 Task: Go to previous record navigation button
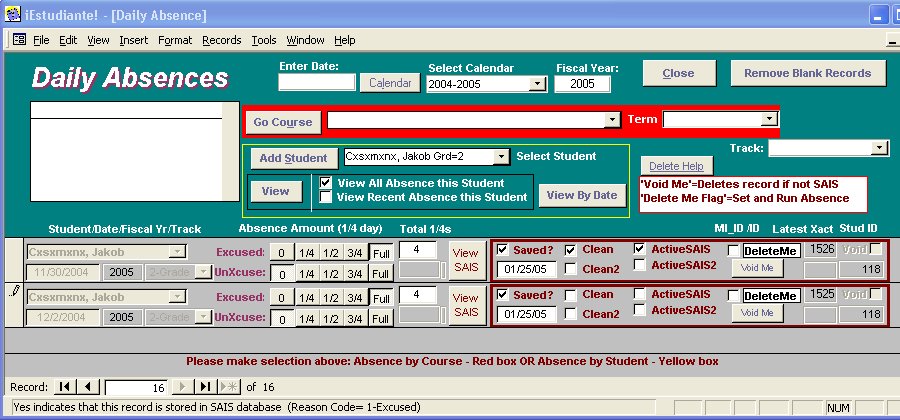point(88,387)
